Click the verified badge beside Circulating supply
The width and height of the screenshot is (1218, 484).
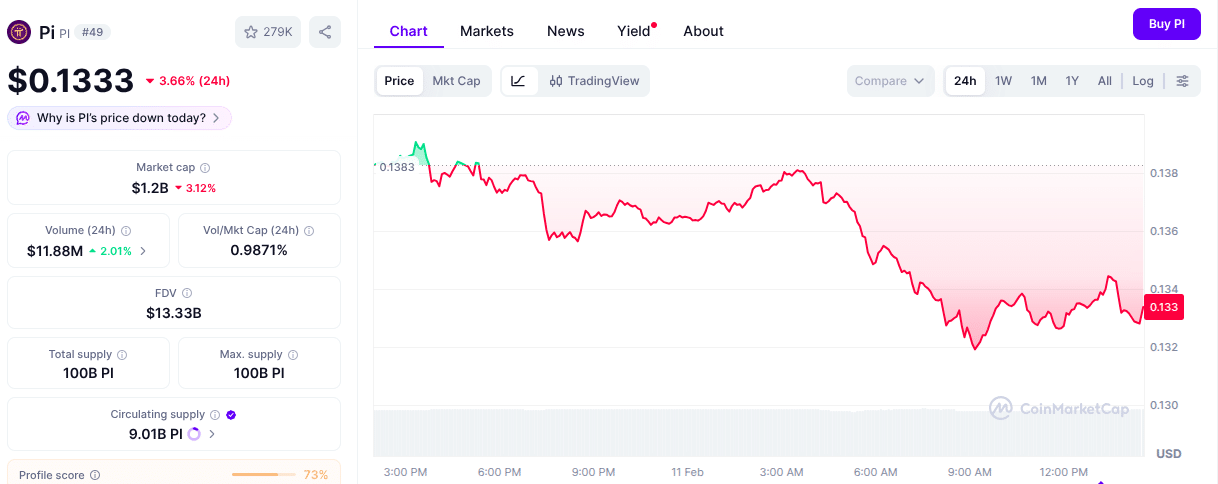click(231, 414)
